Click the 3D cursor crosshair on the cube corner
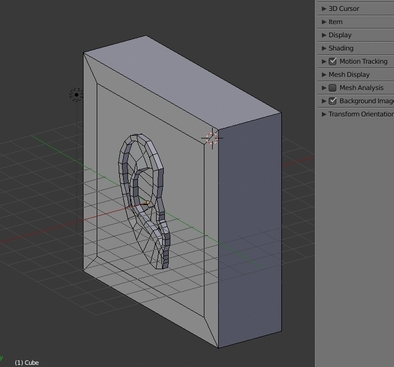The width and height of the screenshot is (394, 367). coord(212,138)
